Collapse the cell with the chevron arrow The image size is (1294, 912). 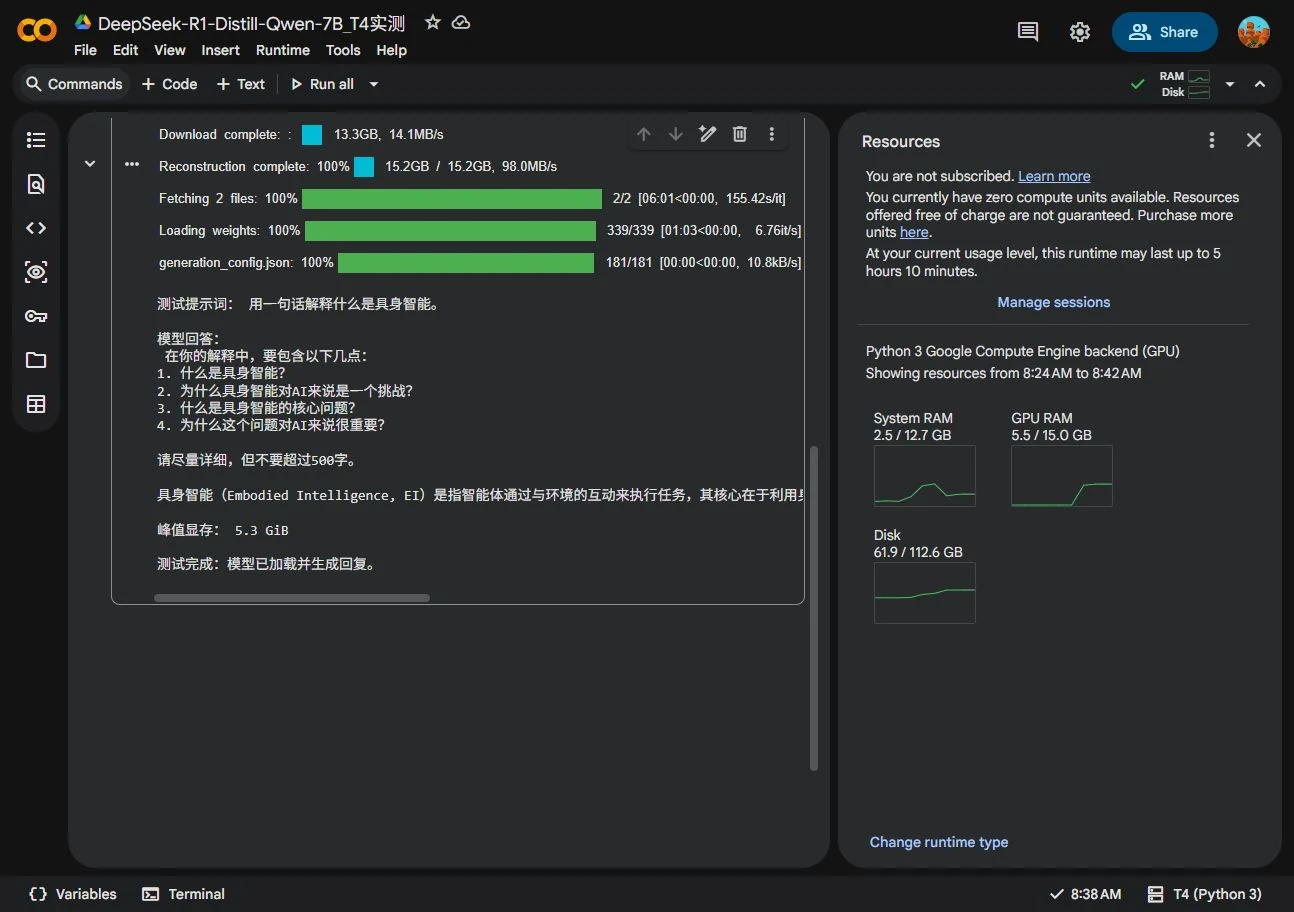point(90,164)
